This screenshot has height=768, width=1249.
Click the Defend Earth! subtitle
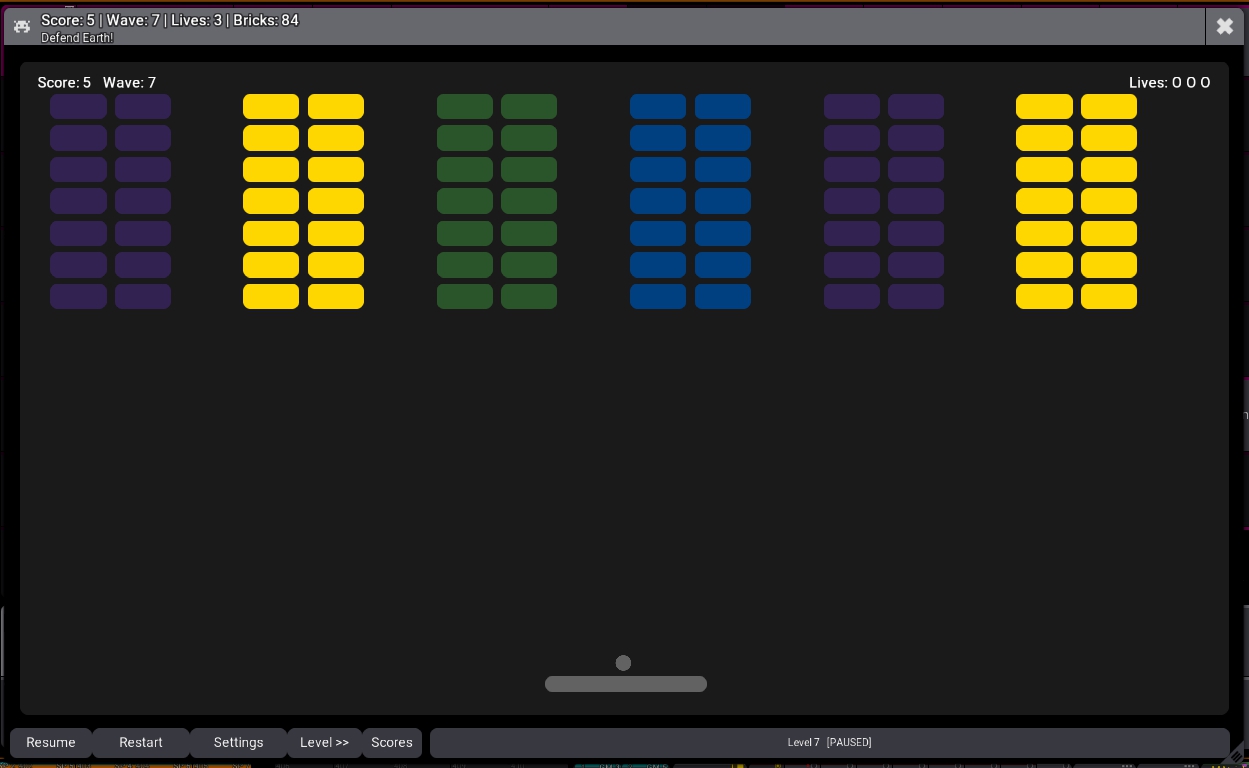[77, 38]
